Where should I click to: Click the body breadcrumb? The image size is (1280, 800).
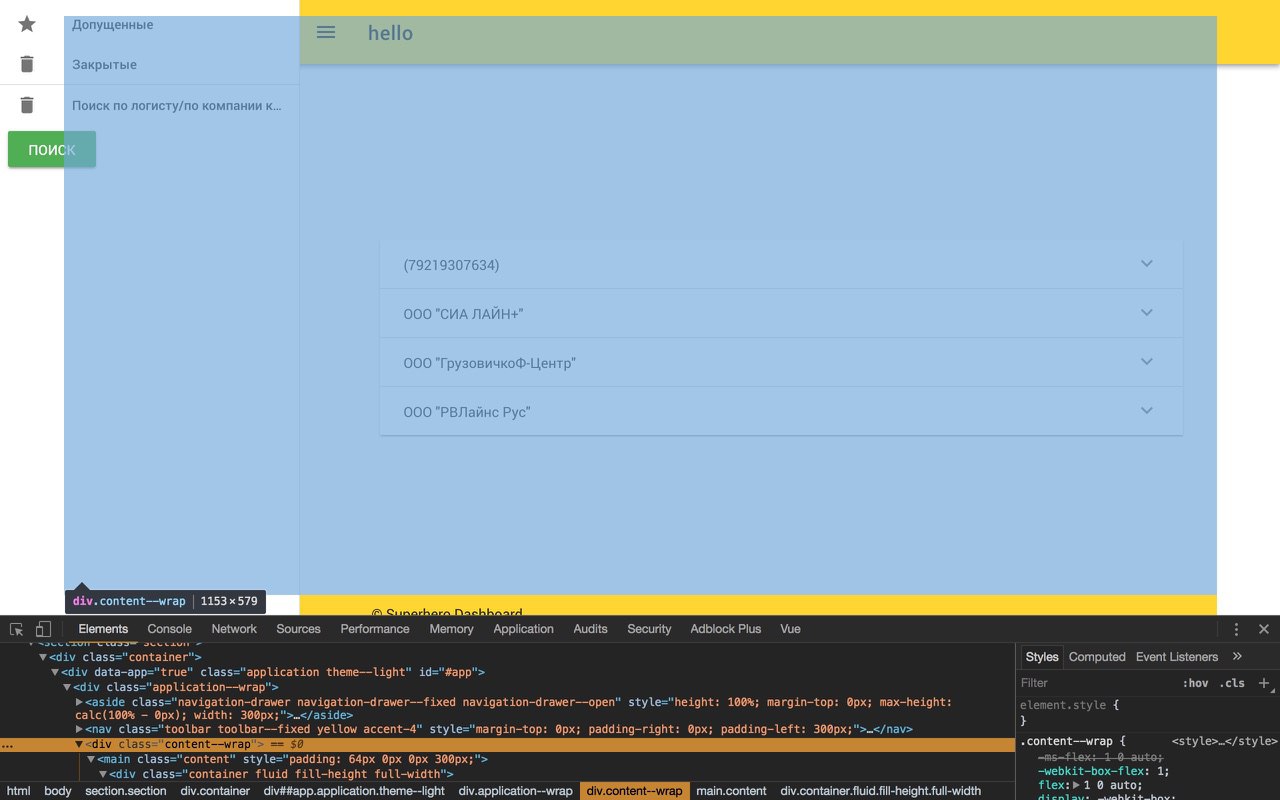pyautogui.click(x=58, y=791)
